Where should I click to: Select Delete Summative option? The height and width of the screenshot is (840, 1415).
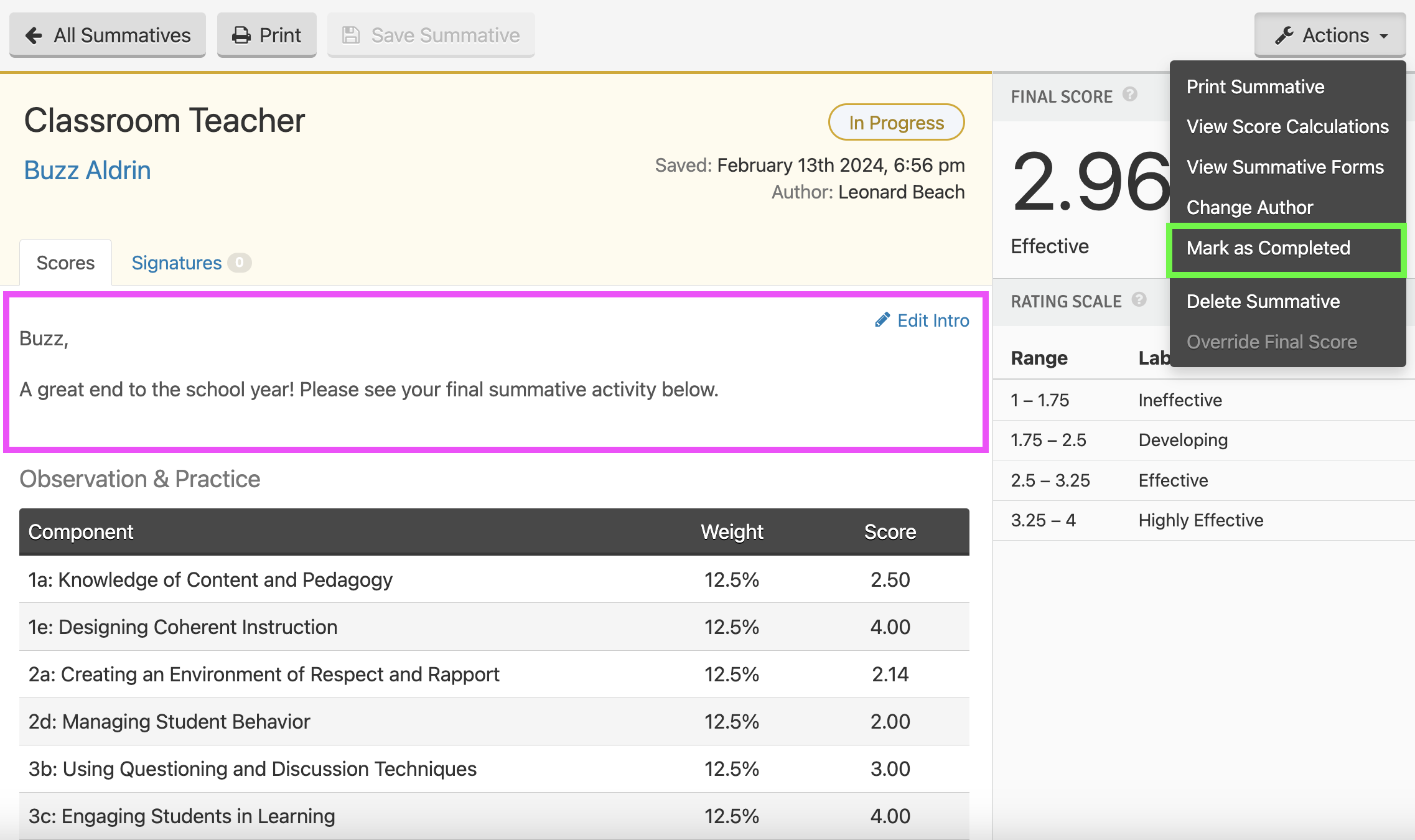tap(1263, 301)
